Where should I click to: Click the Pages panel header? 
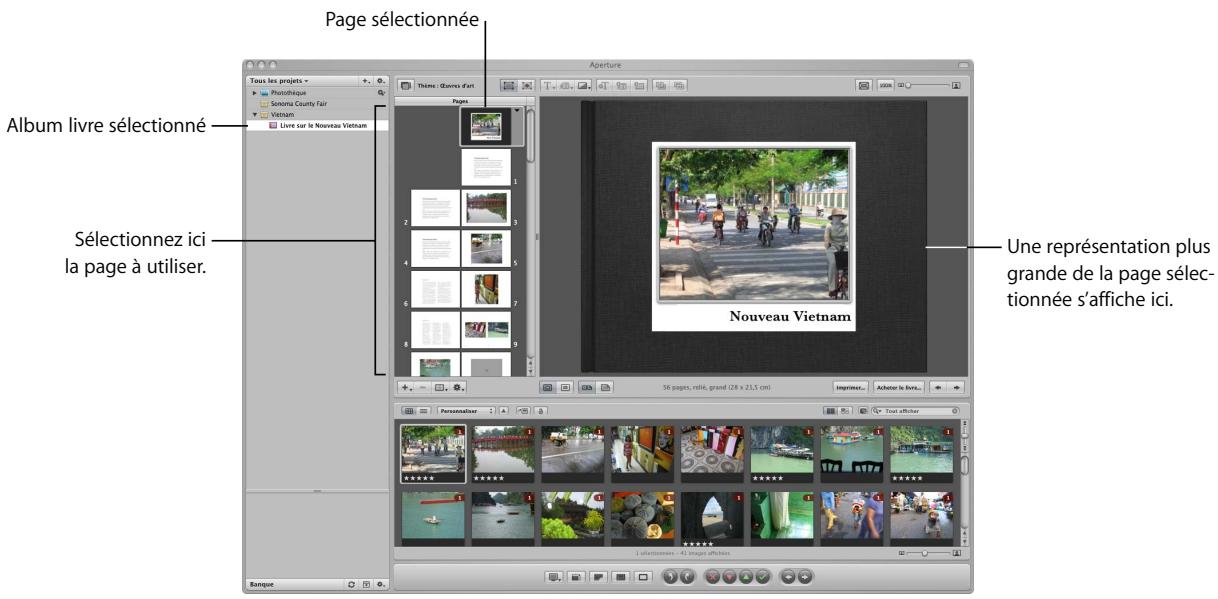pyautogui.click(x=461, y=101)
